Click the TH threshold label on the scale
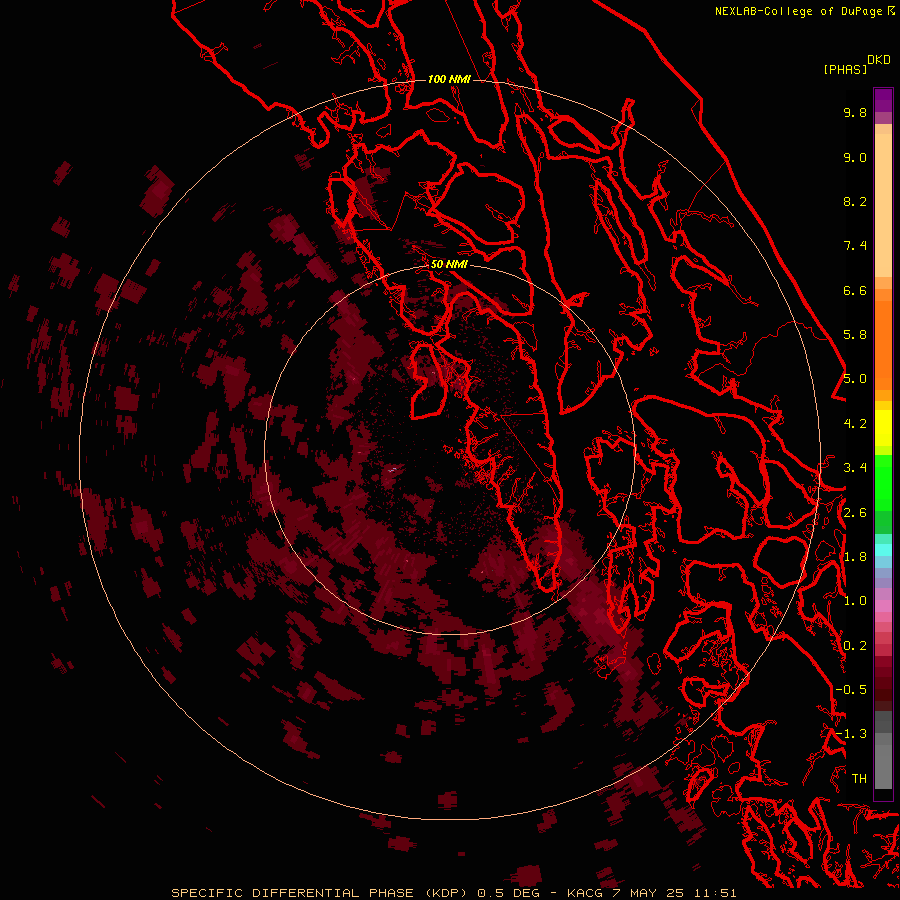Screen dimensions: 900x900 pyautogui.click(x=859, y=779)
